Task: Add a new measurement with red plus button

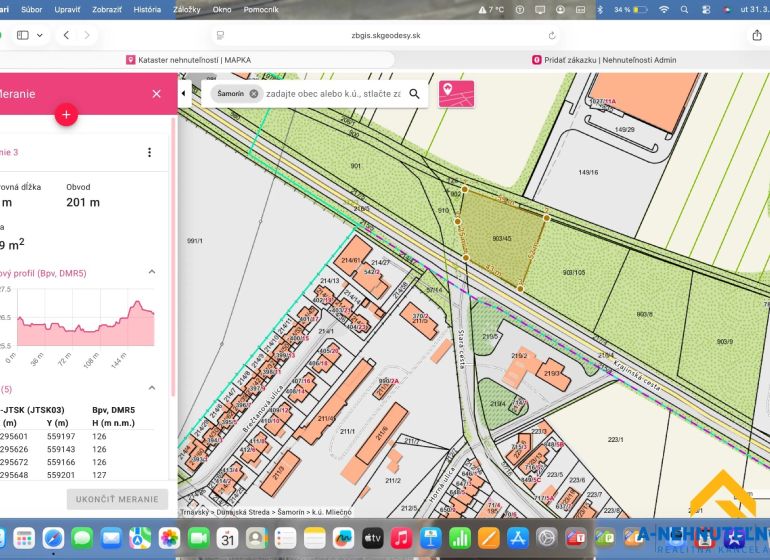Action: pyautogui.click(x=66, y=115)
